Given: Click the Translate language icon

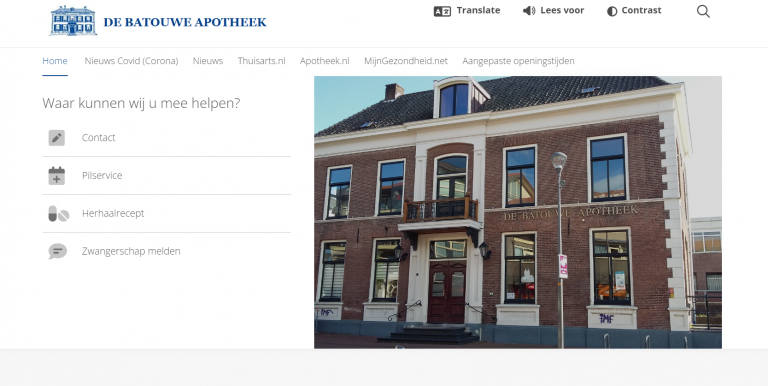Looking at the screenshot, I should coord(442,11).
